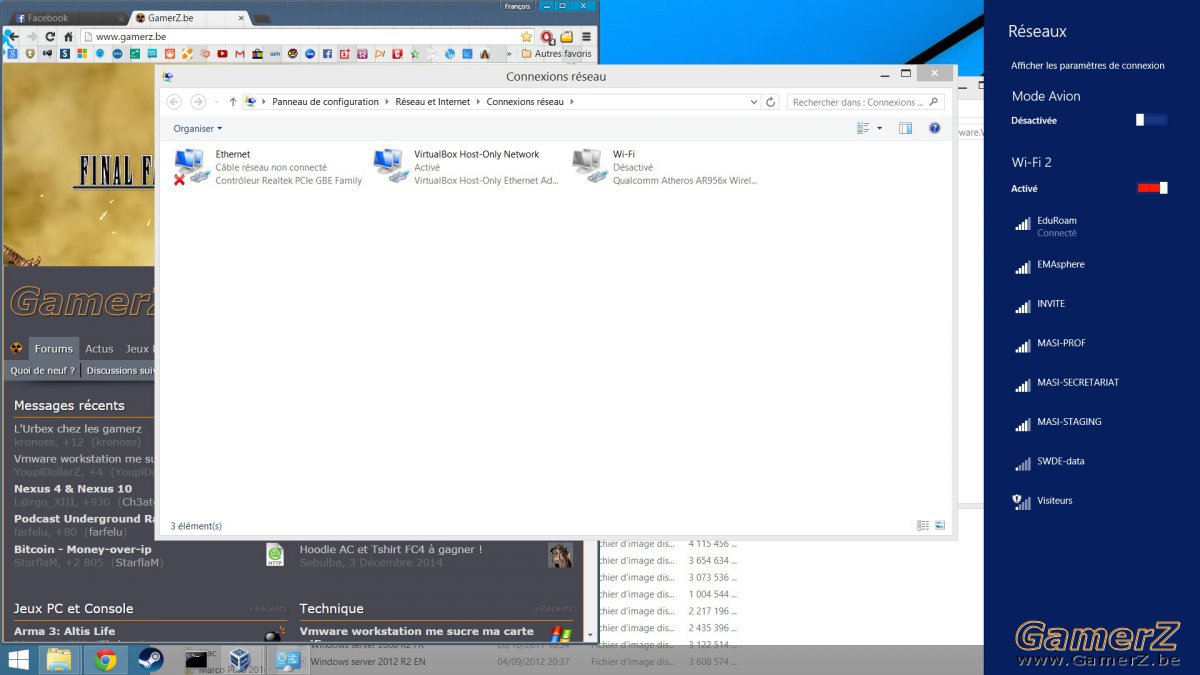Image resolution: width=1200 pixels, height=675 pixels.
Task: Switch to large icons view in the status bar
Action: (x=939, y=525)
